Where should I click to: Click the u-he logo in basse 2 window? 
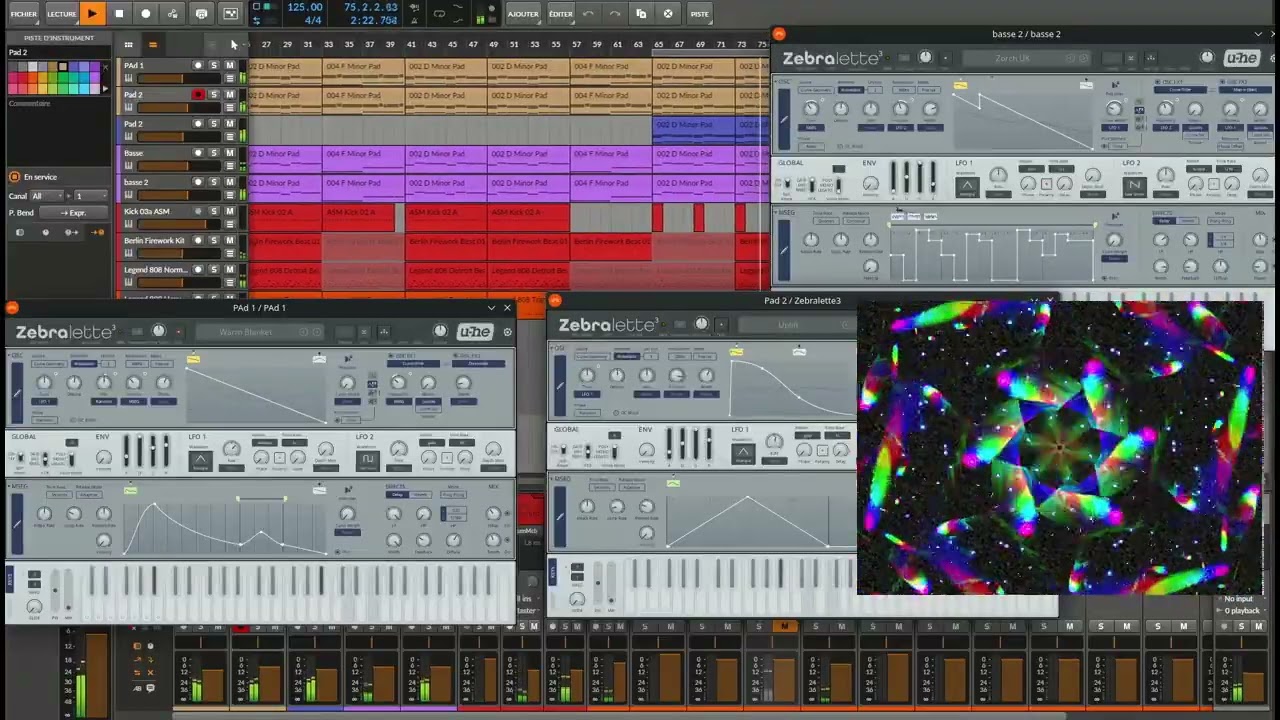pos(1242,58)
